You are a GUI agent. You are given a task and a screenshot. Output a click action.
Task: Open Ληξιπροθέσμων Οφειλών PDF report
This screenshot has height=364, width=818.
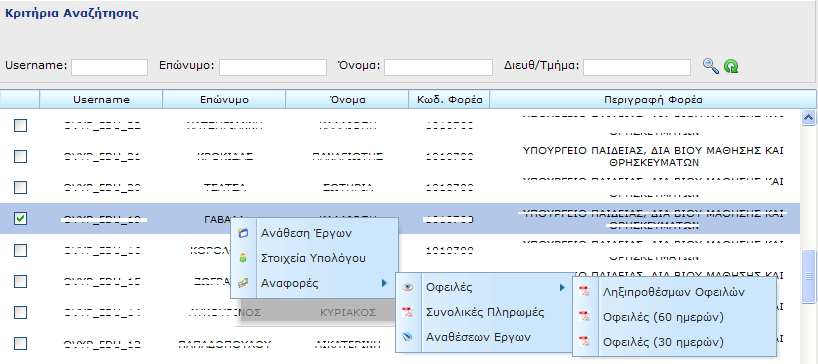tap(674, 293)
